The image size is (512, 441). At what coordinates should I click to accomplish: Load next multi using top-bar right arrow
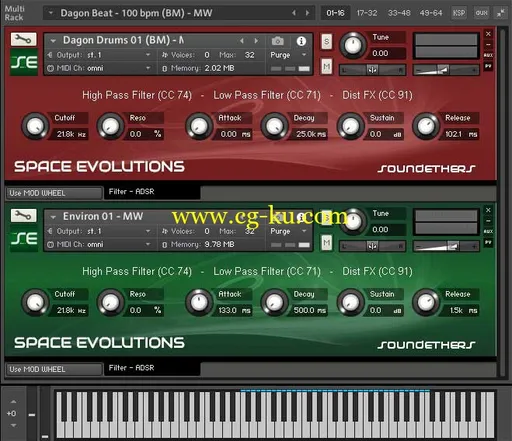[307, 13]
